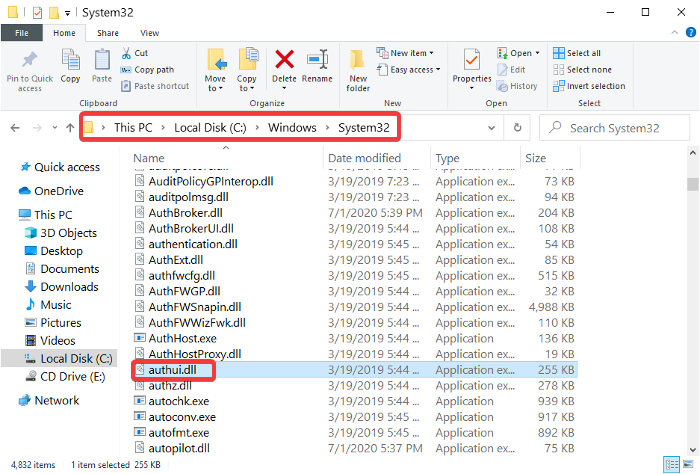Image resolution: width=700 pixels, height=474 pixels.
Task: Click the forward navigation arrow
Action: (37, 128)
